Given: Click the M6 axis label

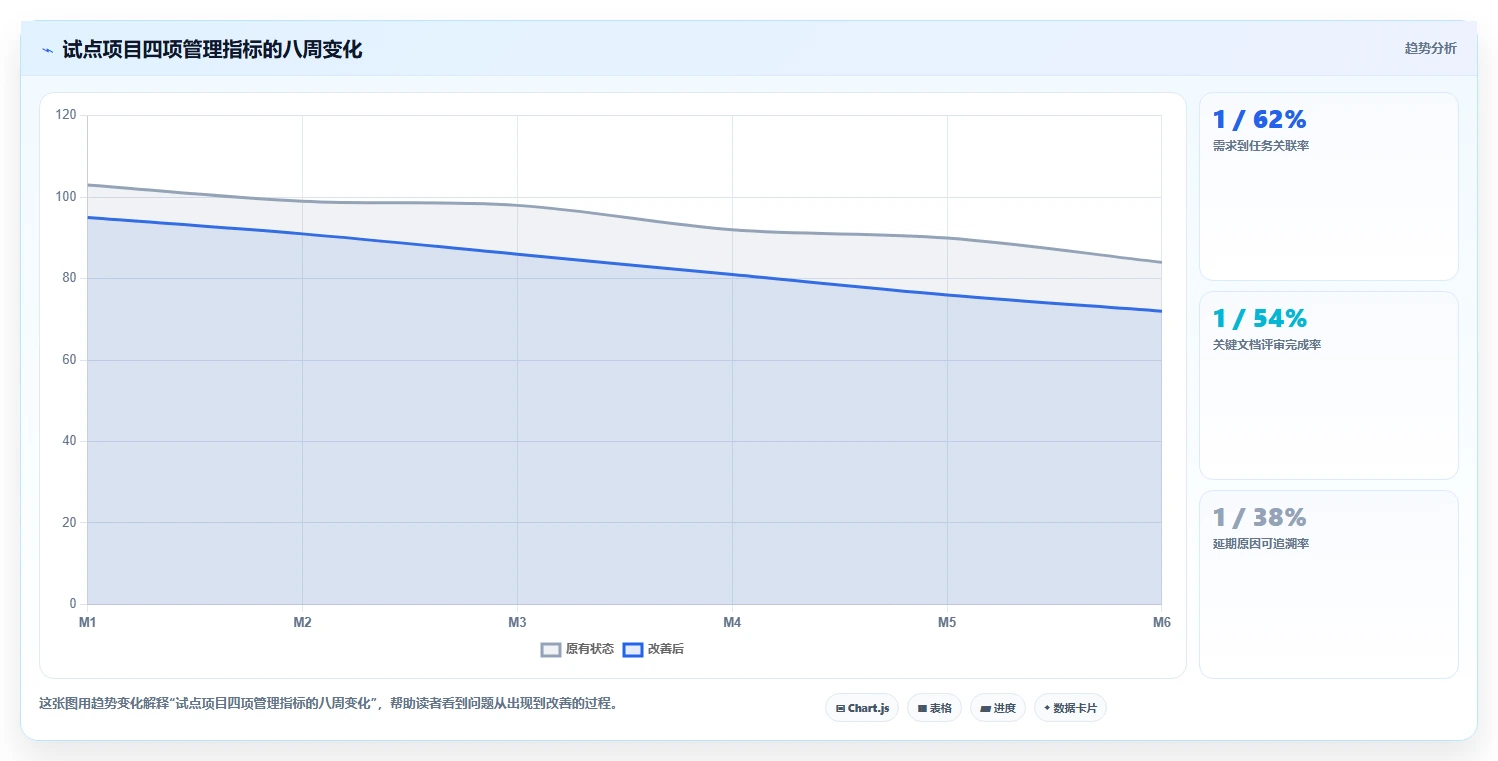Looking at the screenshot, I should click(x=1161, y=622).
